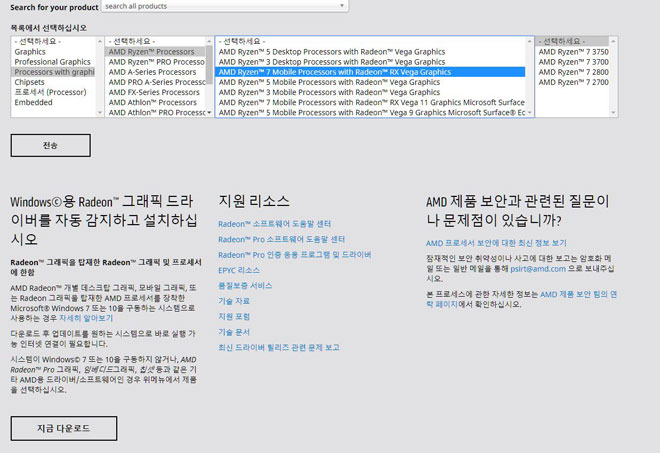Open AMD 프로세서 보안에 대한 최신 정보 보기 link

(x=496, y=243)
